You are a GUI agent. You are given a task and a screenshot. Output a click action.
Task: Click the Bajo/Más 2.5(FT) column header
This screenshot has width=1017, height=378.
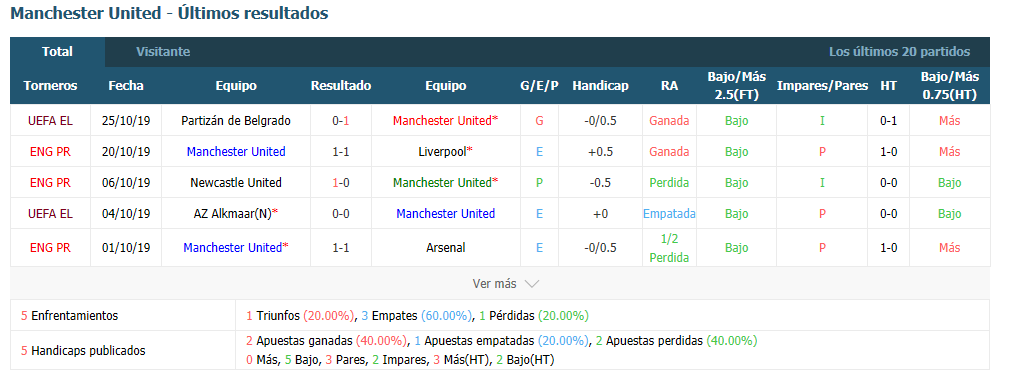point(736,86)
